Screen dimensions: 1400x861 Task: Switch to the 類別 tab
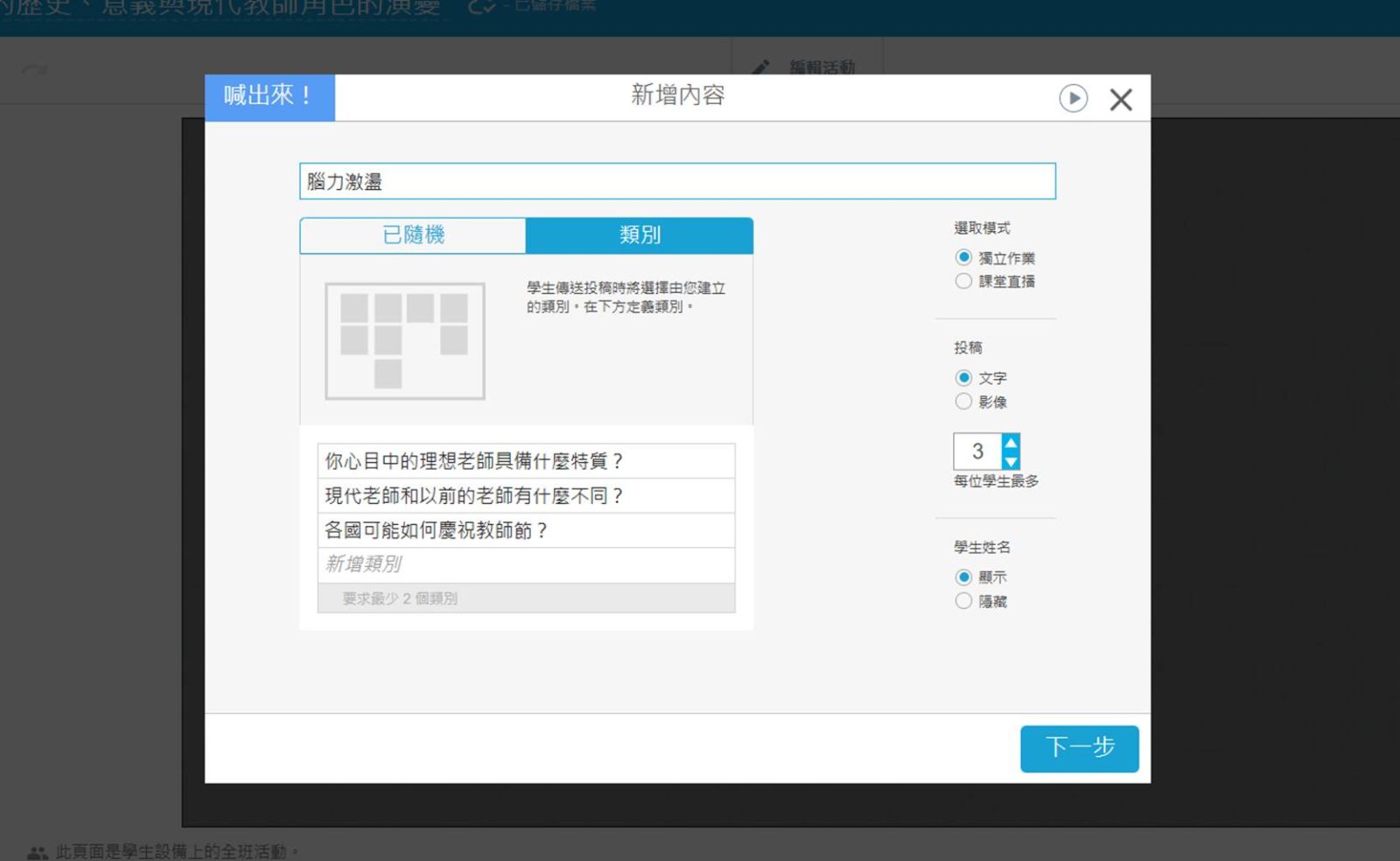639,235
